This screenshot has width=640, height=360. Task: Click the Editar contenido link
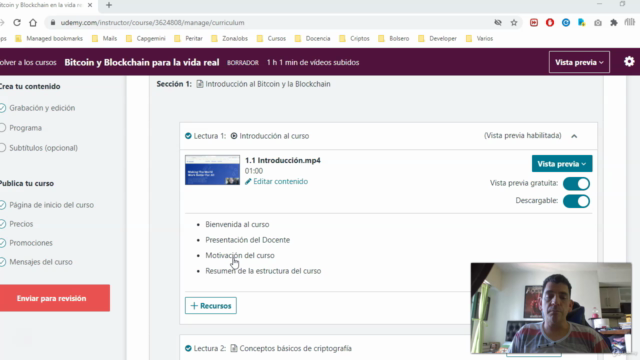280,182
